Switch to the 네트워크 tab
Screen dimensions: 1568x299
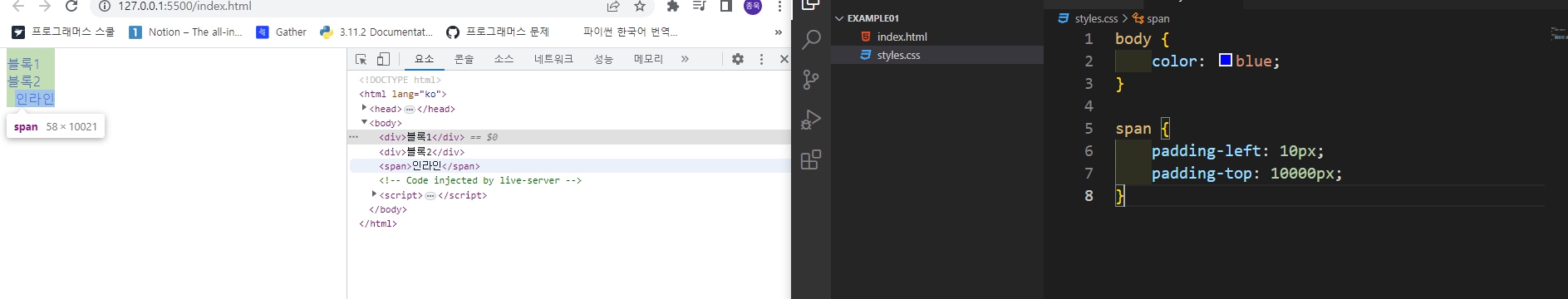[553, 59]
